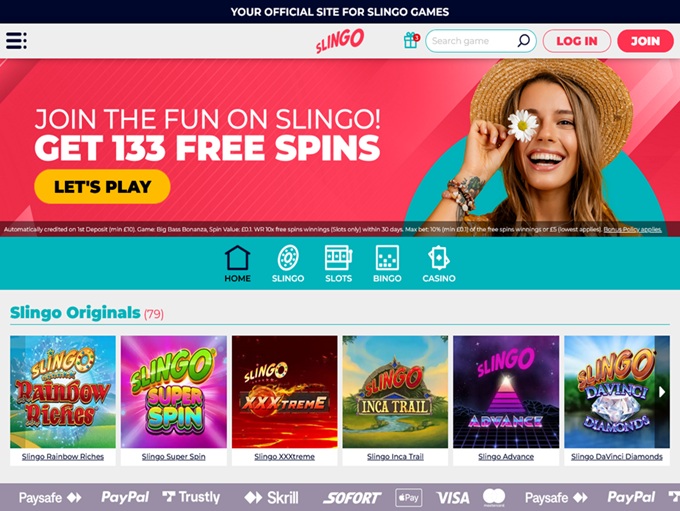Select the Slingo XXXtreme game thumbnail
Screen dimensions: 680x511
point(284,392)
